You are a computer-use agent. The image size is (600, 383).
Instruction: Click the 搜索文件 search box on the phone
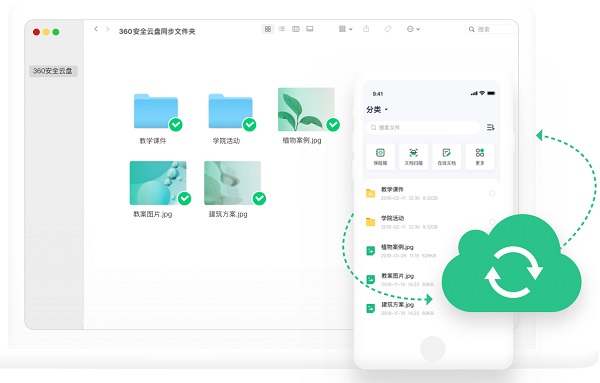pyautogui.click(x=423, y=127)
